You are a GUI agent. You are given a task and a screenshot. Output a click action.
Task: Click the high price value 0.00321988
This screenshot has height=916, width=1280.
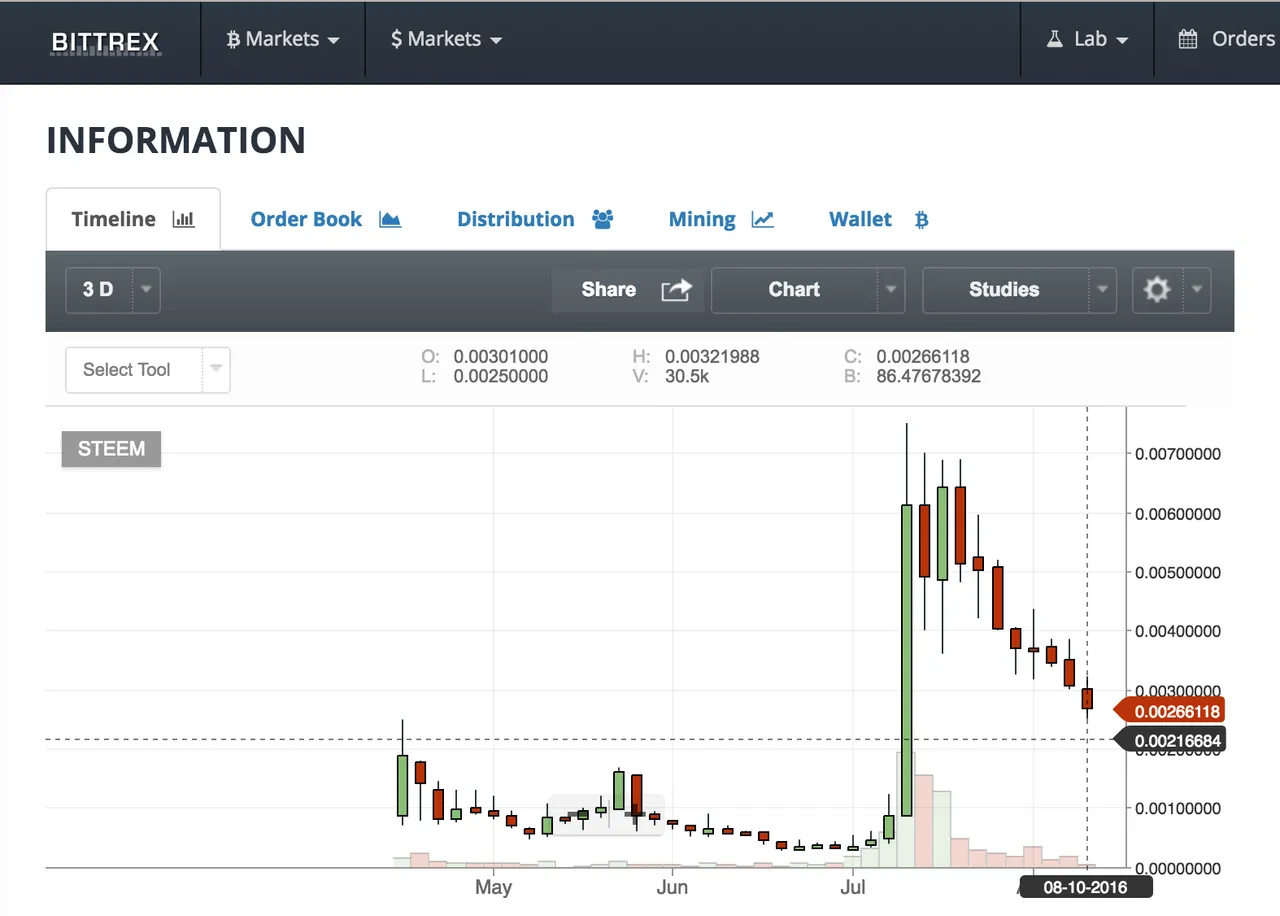(712, 356)
